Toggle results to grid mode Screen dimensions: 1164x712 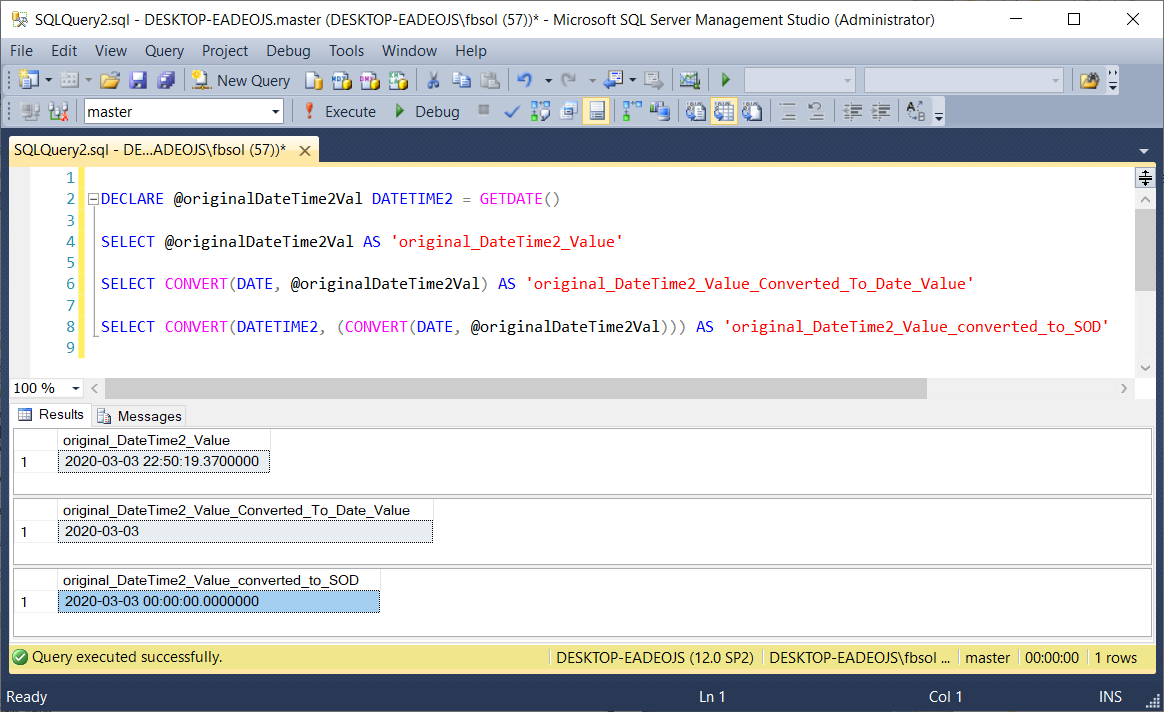[724, 111]
